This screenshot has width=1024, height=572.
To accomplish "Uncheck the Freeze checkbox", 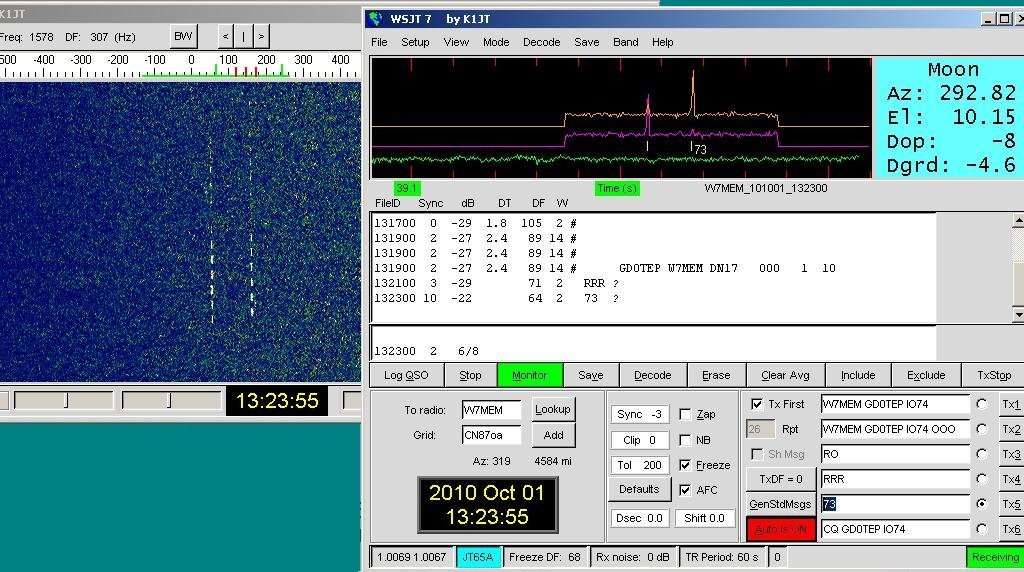I will (x=685, y=465).
